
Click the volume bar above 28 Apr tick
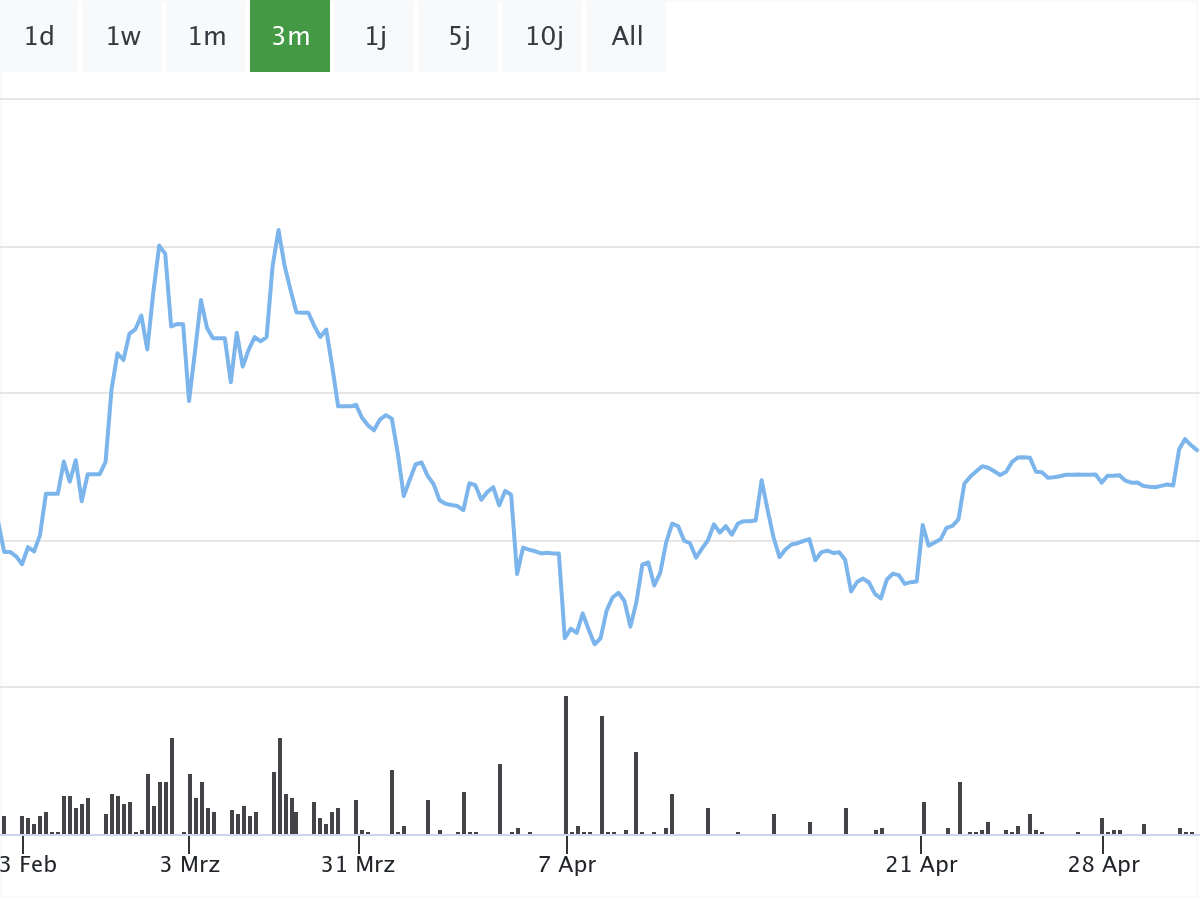coord(1102,826)
